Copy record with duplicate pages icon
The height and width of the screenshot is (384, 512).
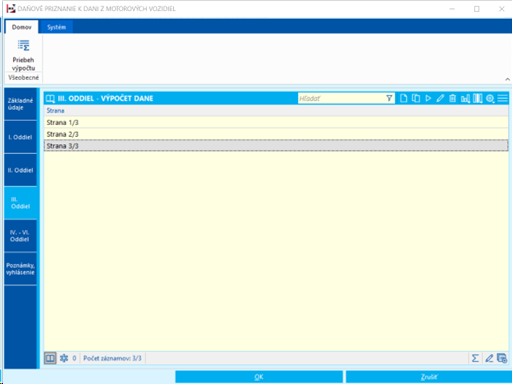(416, 98)
